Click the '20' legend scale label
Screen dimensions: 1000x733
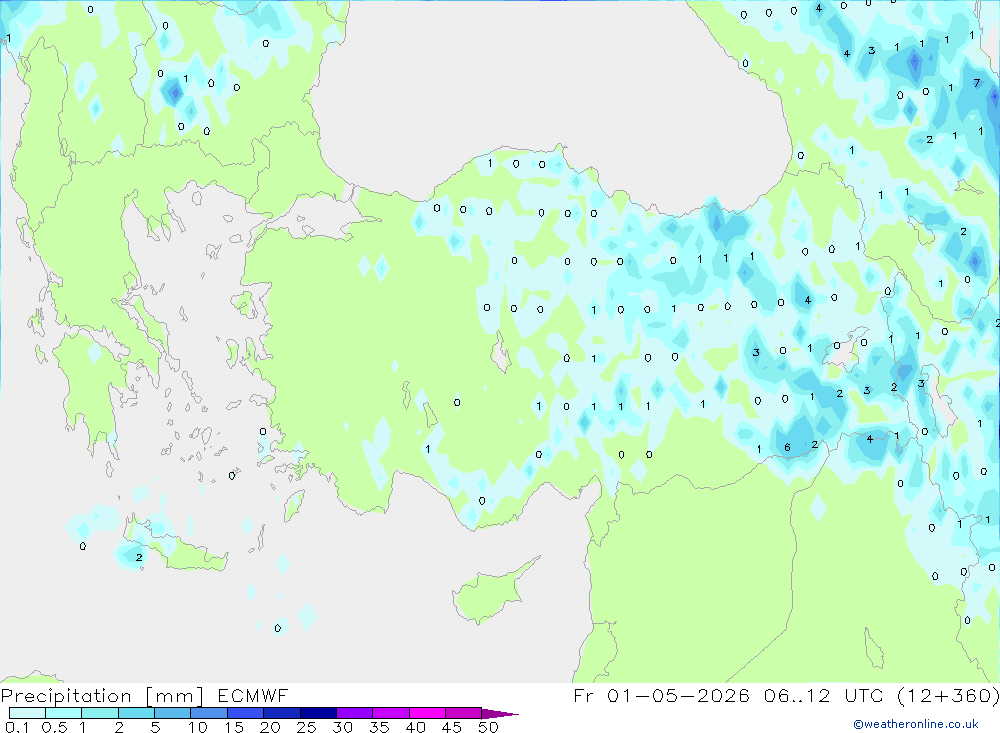pyautogui.click(x=270, y=727)
